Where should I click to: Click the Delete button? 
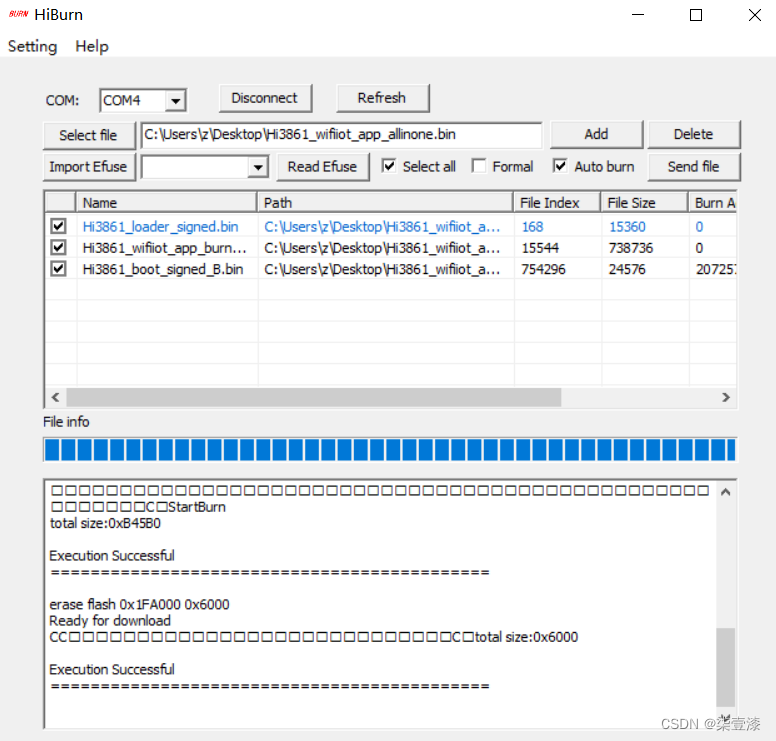694,134
